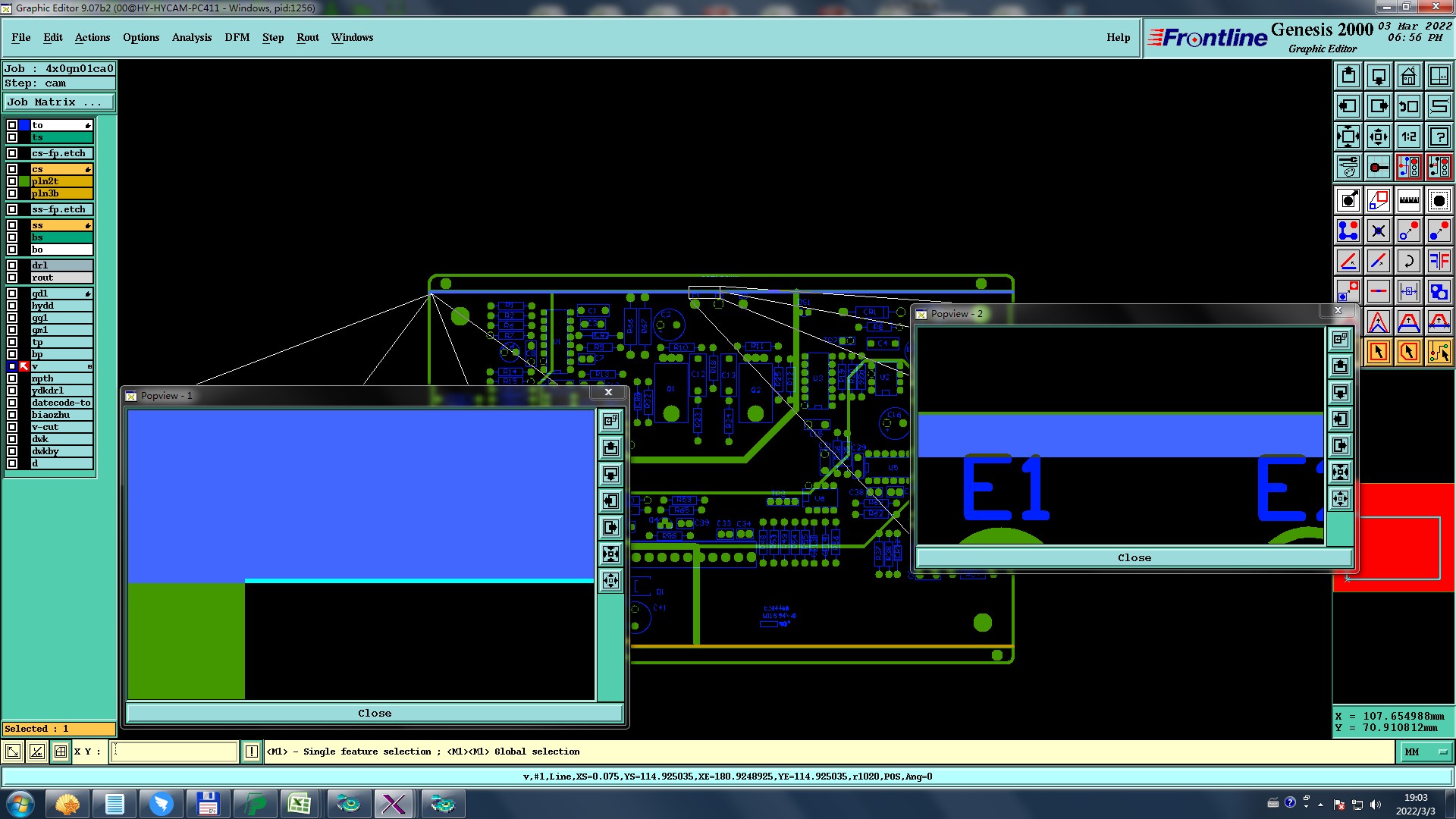
Task: Click the zoom out arrows icon
Action: (x=1379, y=136)
